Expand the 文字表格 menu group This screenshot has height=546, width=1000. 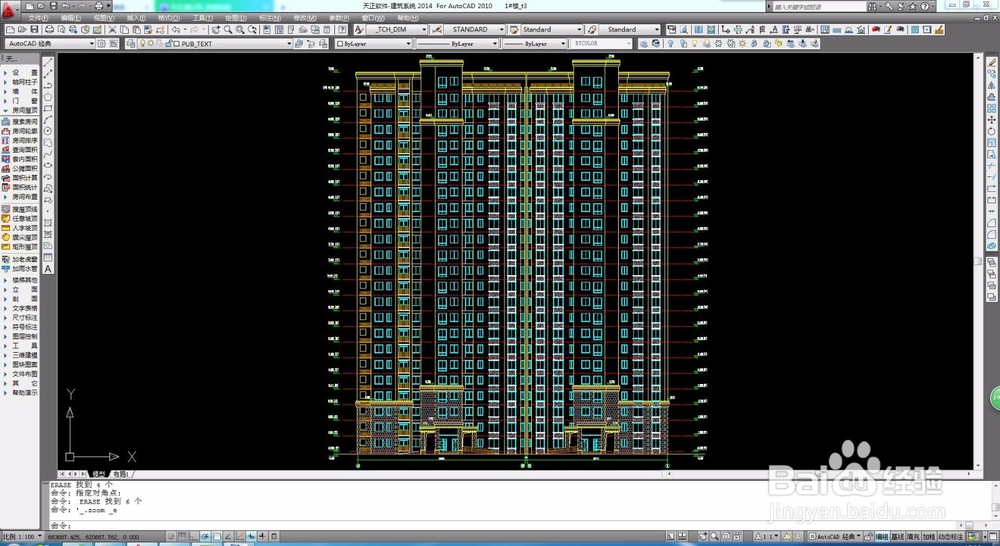(19, 308)
